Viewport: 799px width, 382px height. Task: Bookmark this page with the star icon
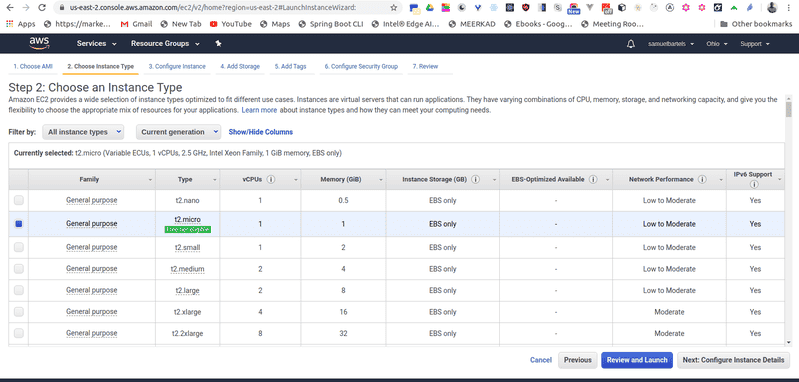pyautogui.click(x=393, y=8)
